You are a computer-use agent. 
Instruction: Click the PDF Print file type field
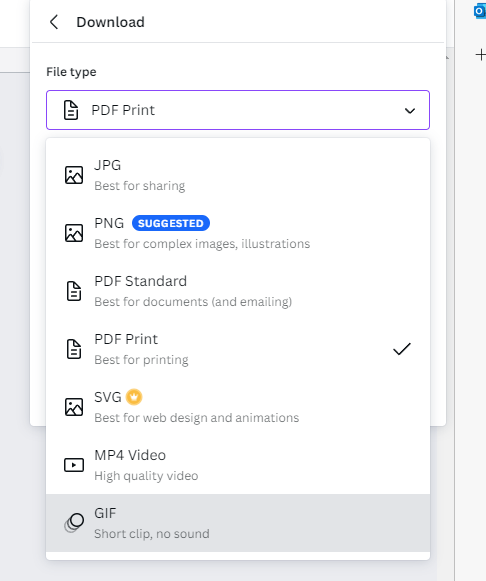pyautogui.click(x=238, y=110)
